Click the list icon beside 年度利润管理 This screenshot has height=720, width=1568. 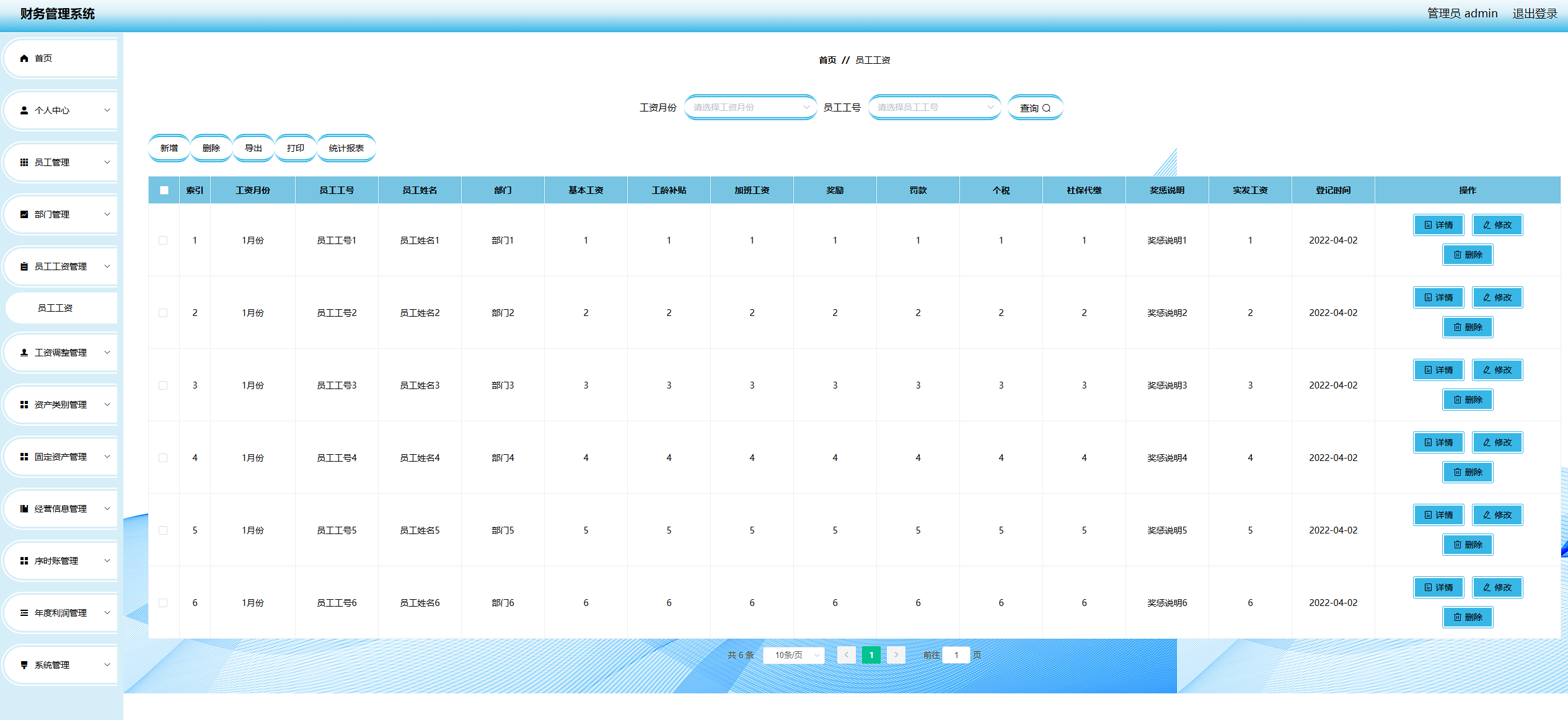[x=24, y=613]
